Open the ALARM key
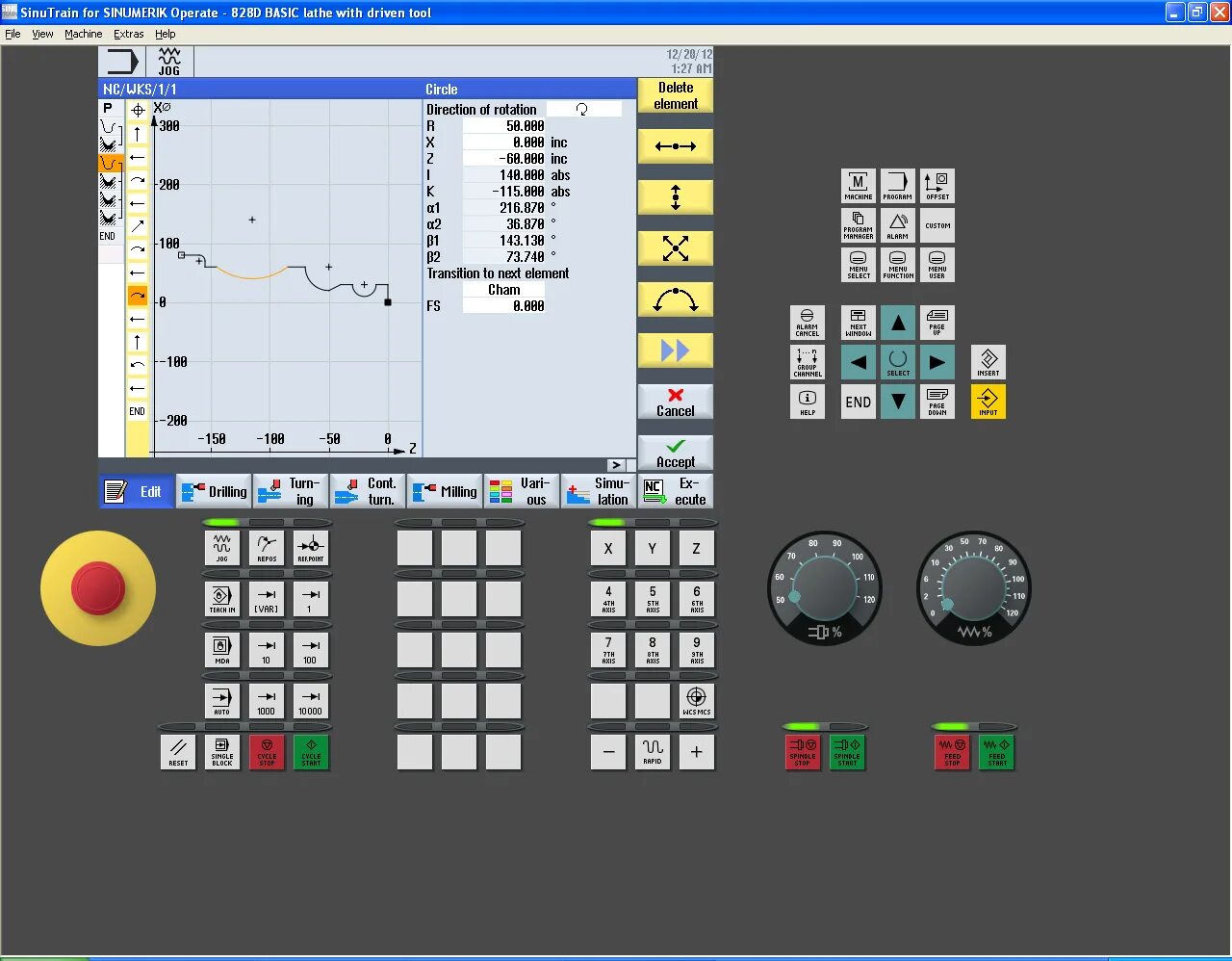This screenshot has height=961, width=1232. click(897, 225)
